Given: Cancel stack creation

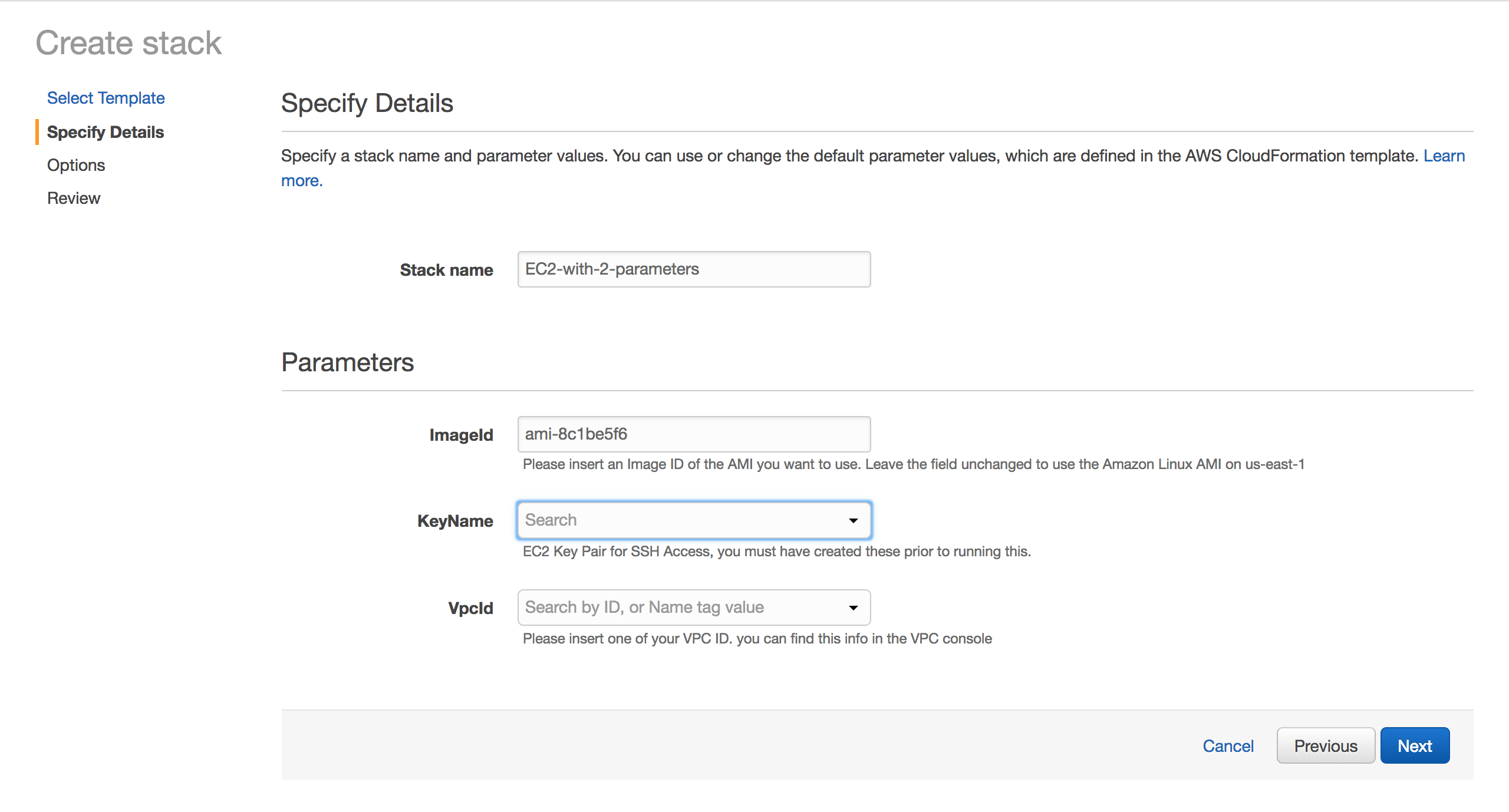Looking at the screenshot, I should 1228,746.
